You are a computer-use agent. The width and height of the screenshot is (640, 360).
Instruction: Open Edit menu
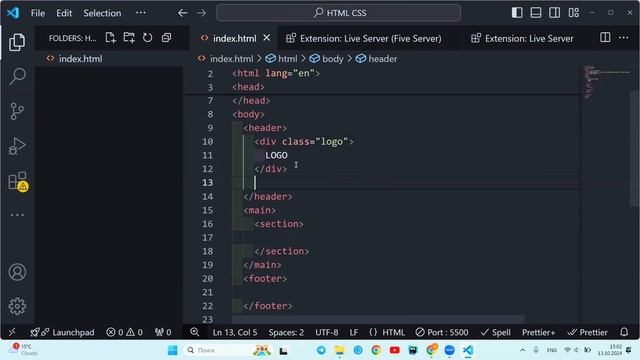64,13
